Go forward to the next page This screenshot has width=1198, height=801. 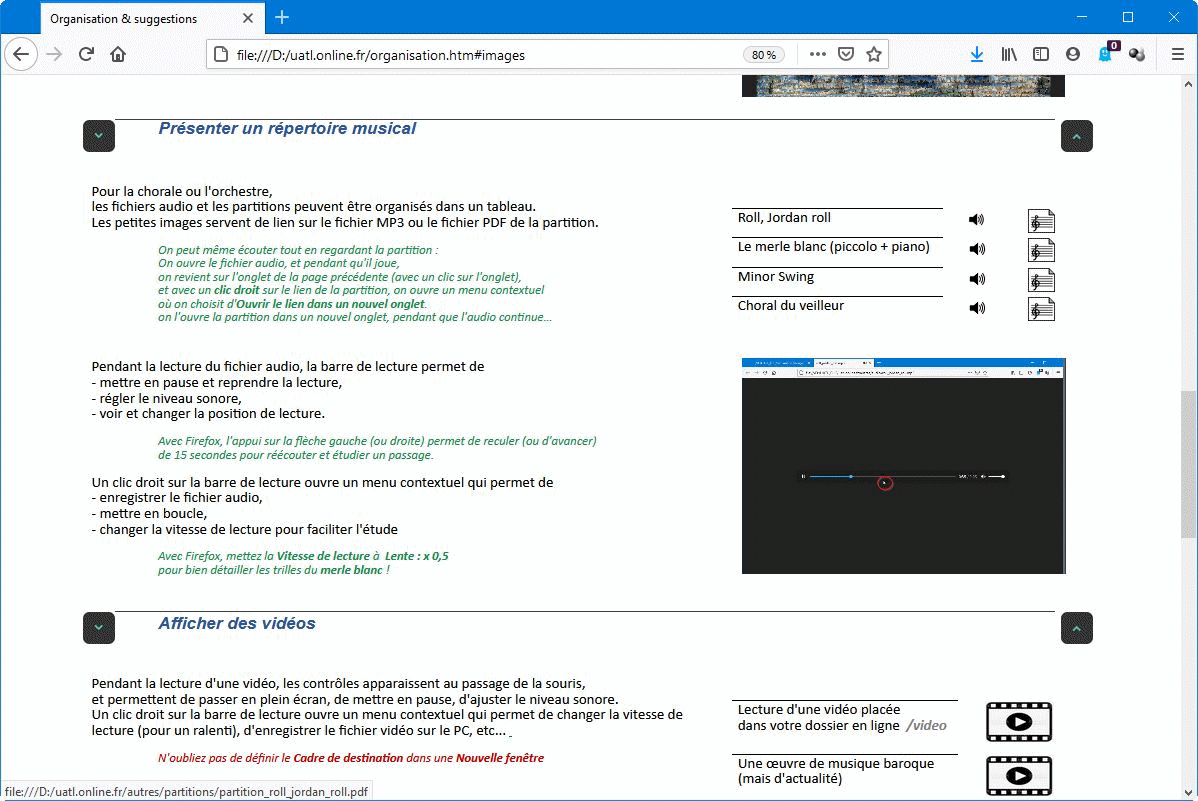point(53,54)
